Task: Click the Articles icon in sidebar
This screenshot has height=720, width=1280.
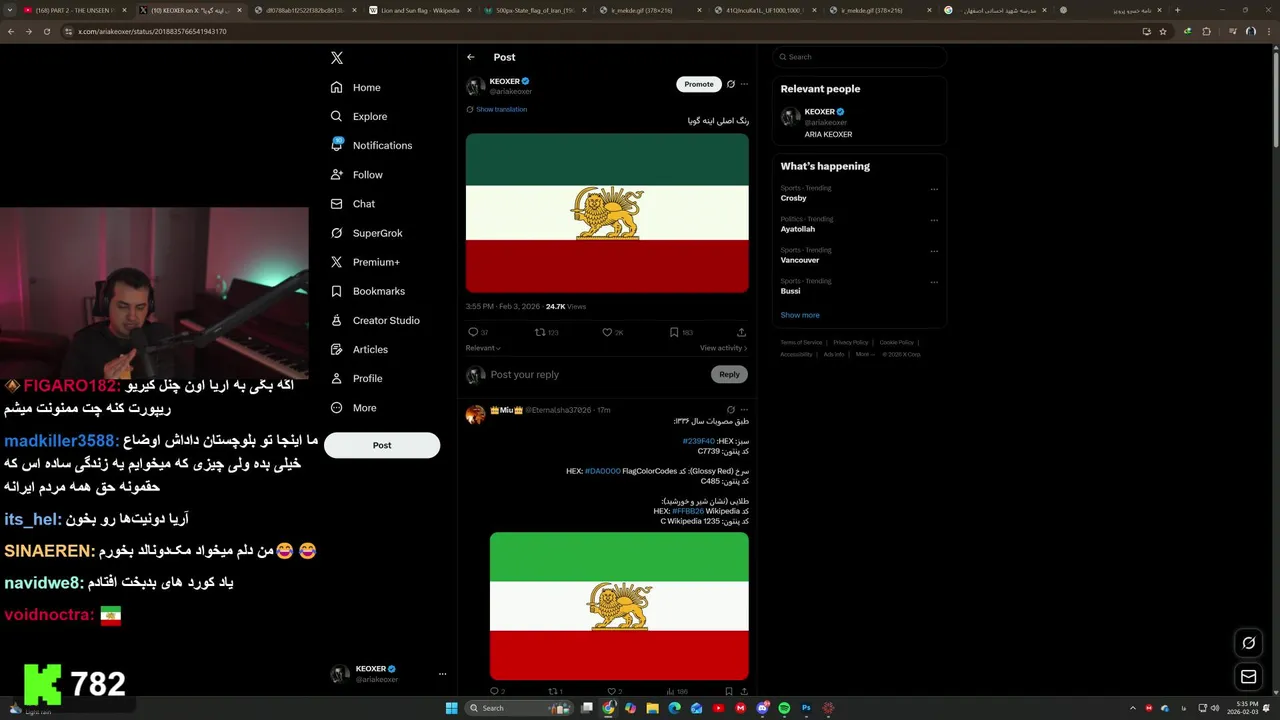Action: (x=337, y=349)
